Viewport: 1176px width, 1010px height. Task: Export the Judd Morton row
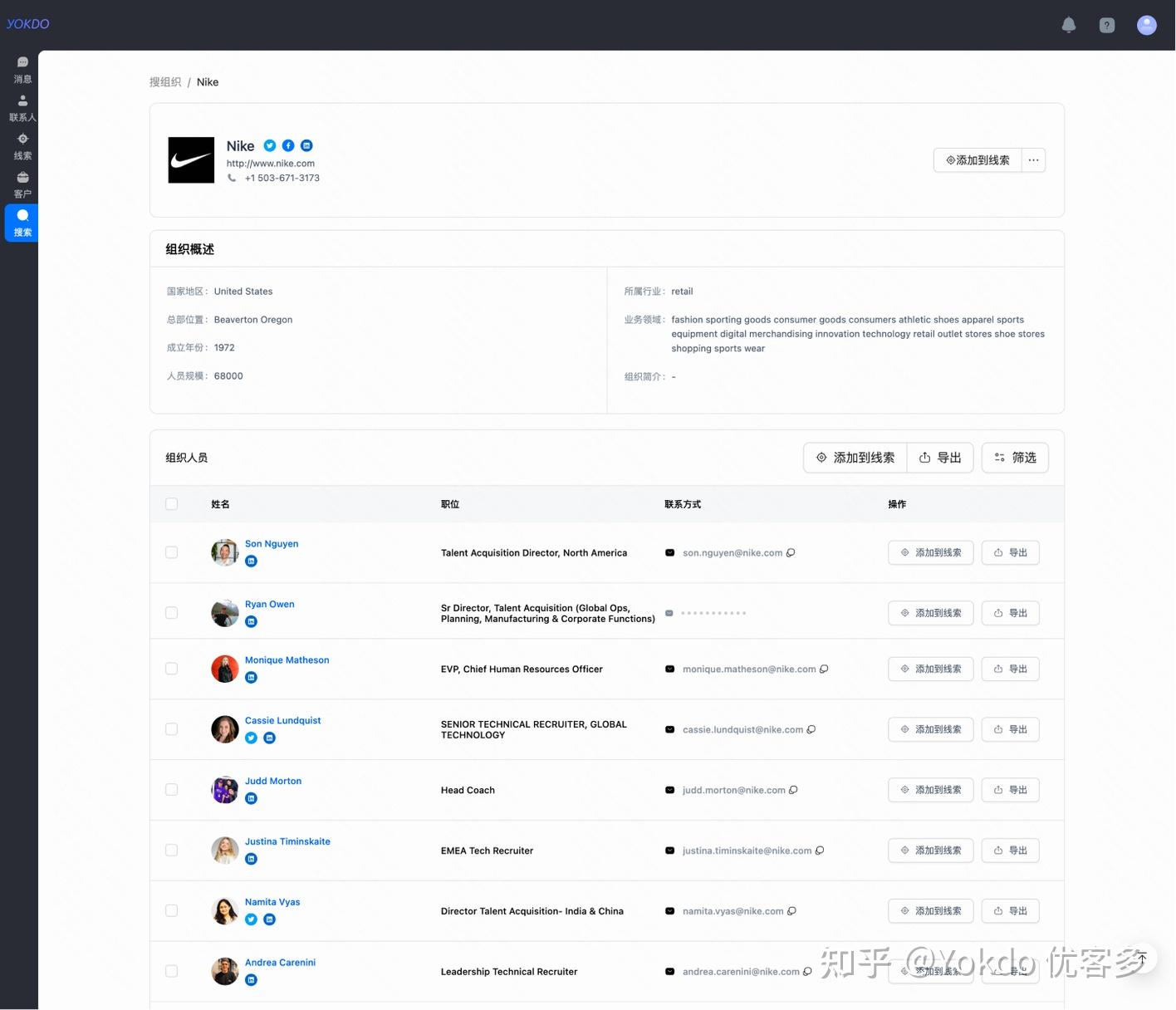point(1011,790)
